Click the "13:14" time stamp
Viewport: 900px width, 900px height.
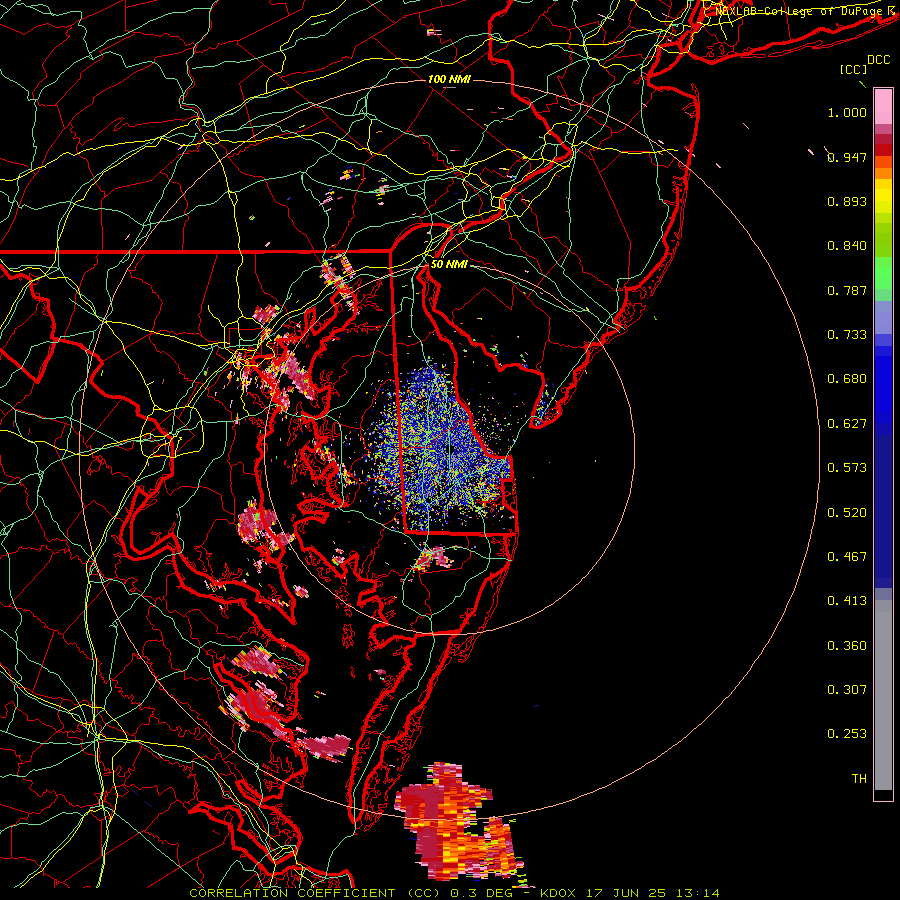point(697,893)
